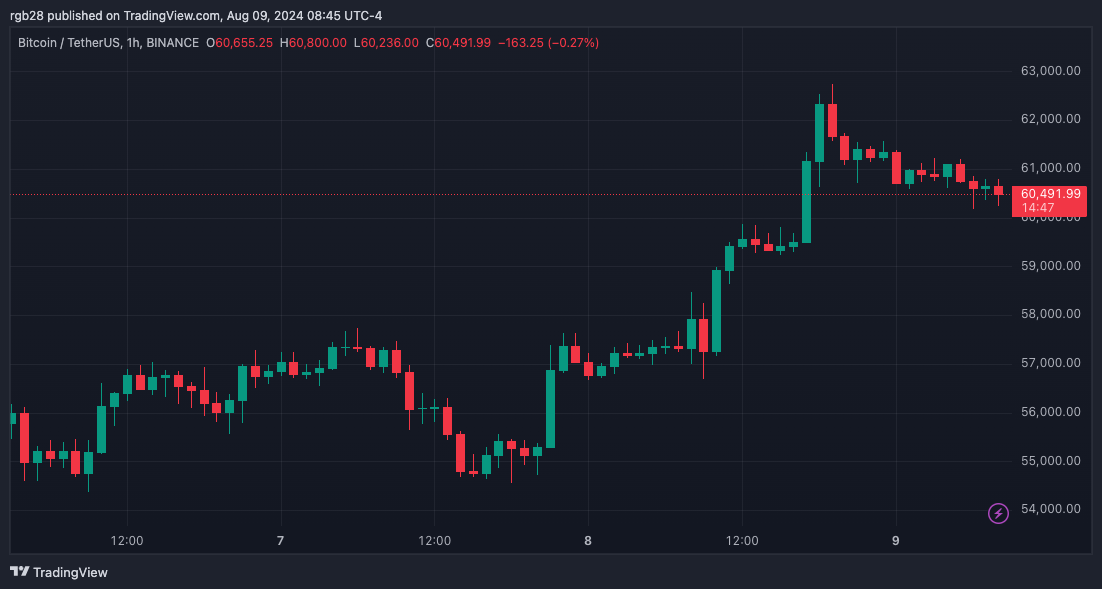Click the high value H60,800.00
The width and height of the screenshot is (1102, 589).
313,43
